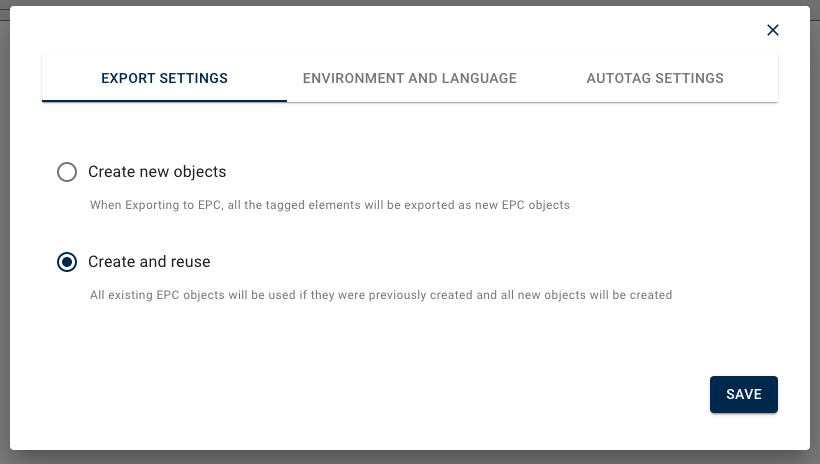Click the "Create new objects" label text

[x=157, y=172]
